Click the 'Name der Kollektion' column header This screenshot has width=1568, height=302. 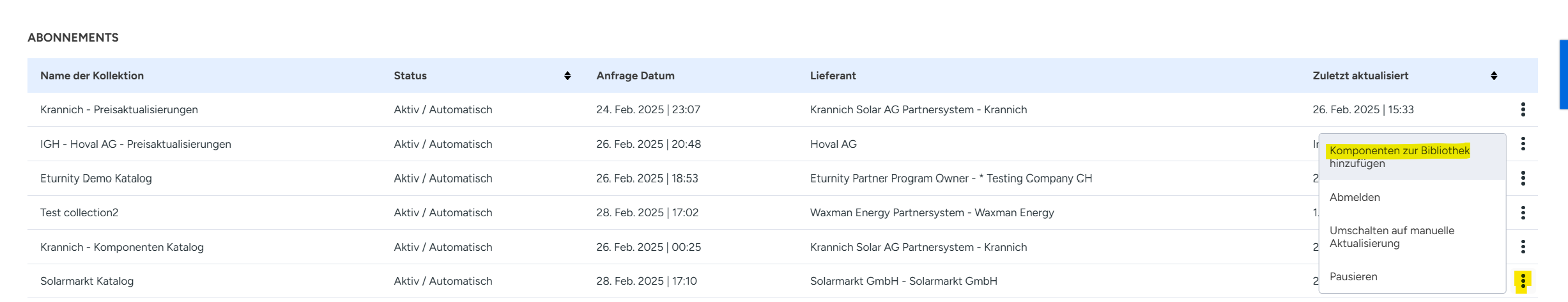pyautogui.click(x=92, y=76)
